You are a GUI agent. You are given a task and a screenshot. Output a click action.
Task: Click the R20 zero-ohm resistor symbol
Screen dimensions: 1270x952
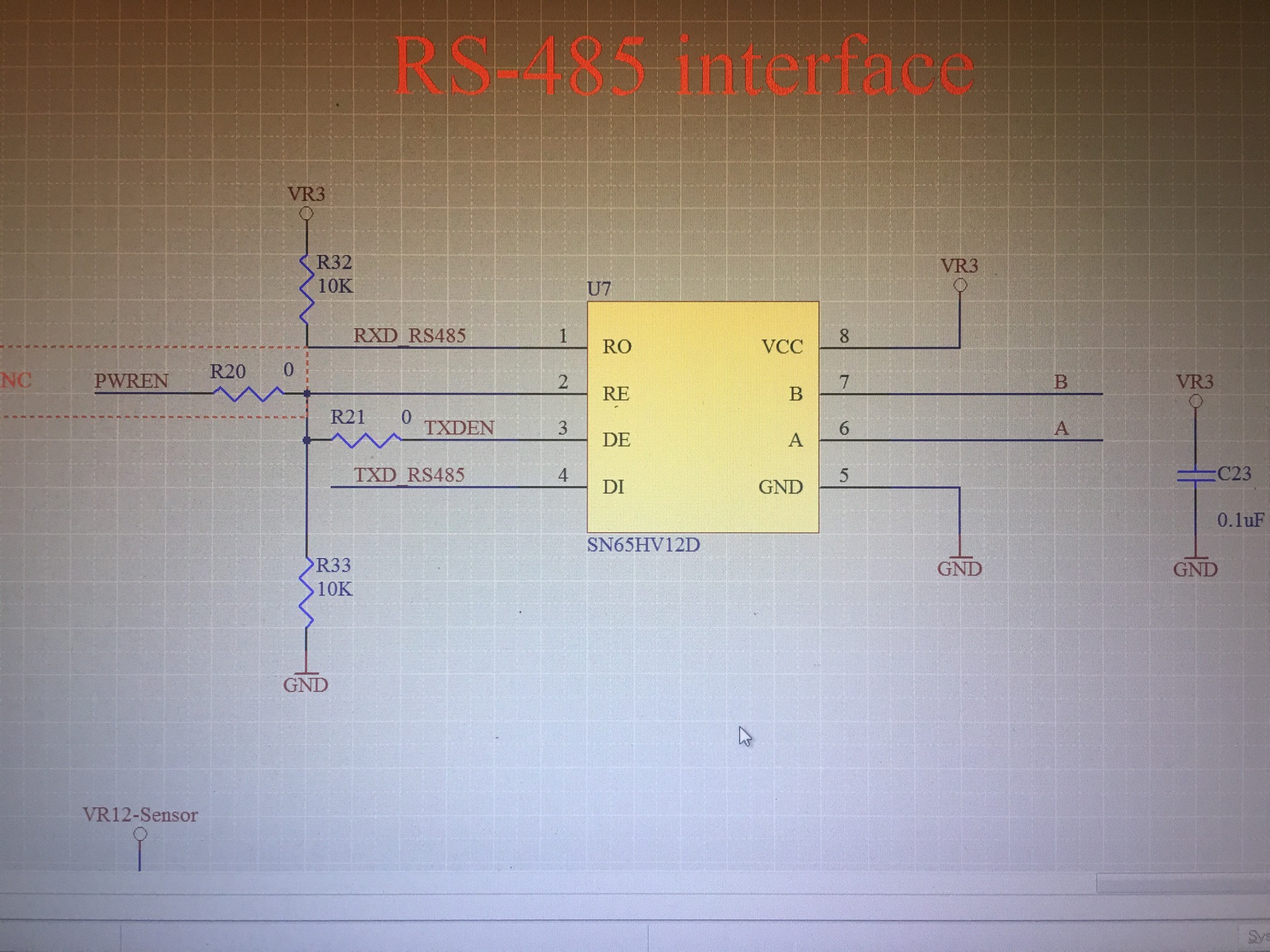(x=247, y=394)
